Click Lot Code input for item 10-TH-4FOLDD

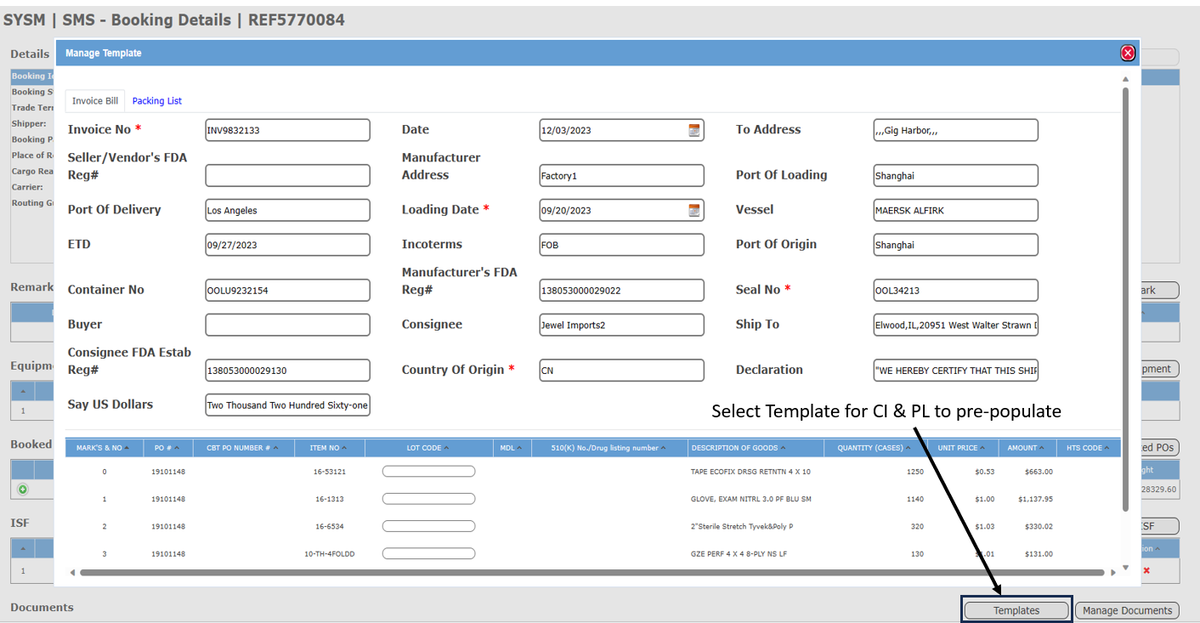click(x=428, y=553)
